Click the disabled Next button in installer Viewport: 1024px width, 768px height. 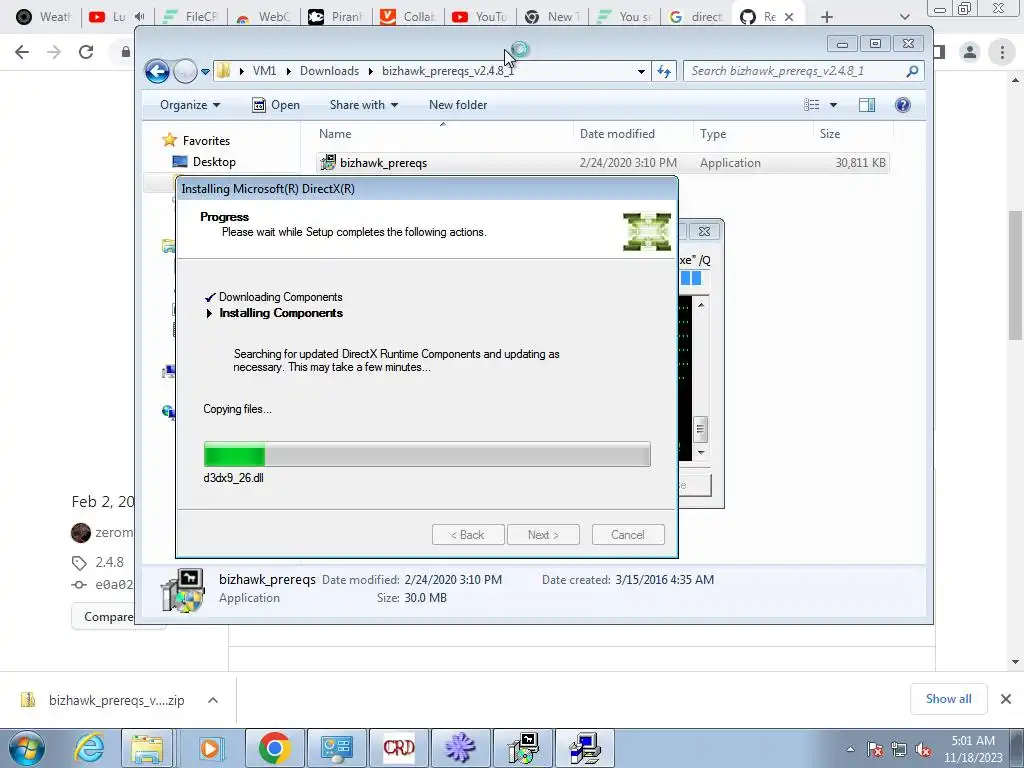543,535
